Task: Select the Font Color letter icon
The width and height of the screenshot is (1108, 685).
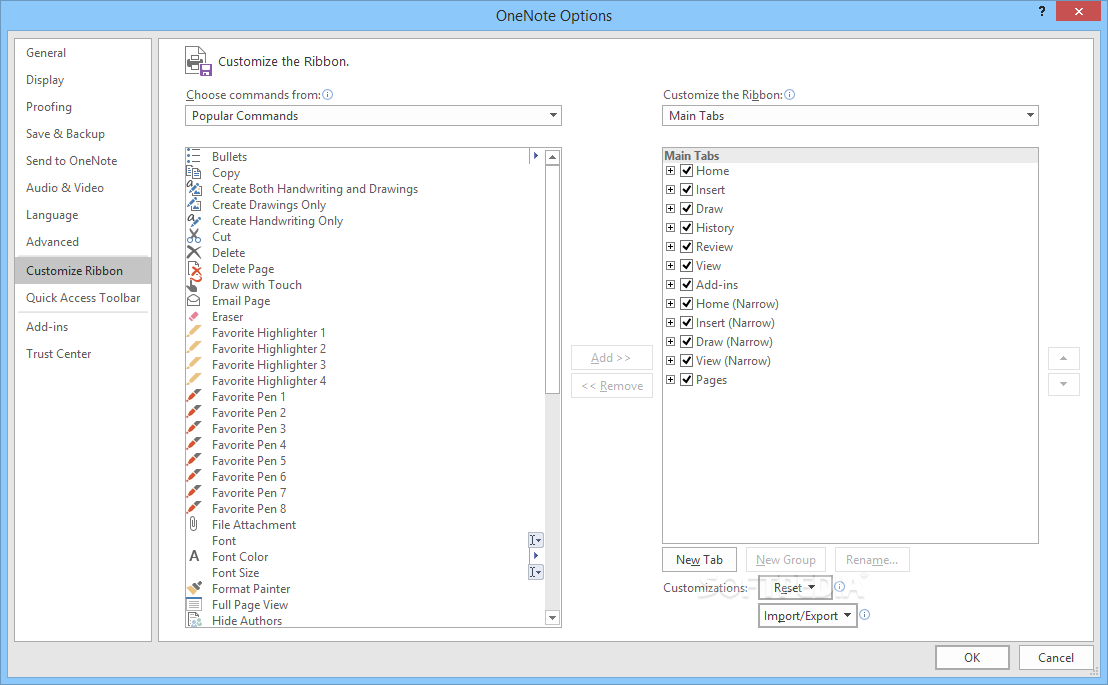Action: tap(194, 556)
